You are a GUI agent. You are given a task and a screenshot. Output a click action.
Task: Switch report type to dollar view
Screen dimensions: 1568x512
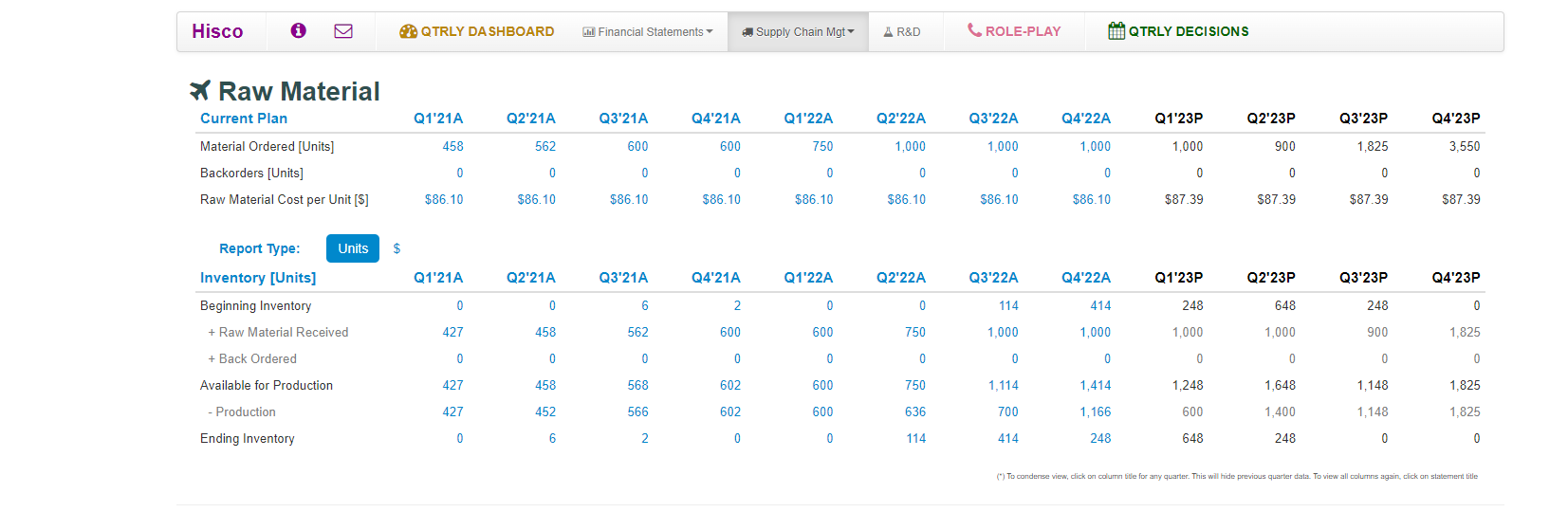(397, 248)
